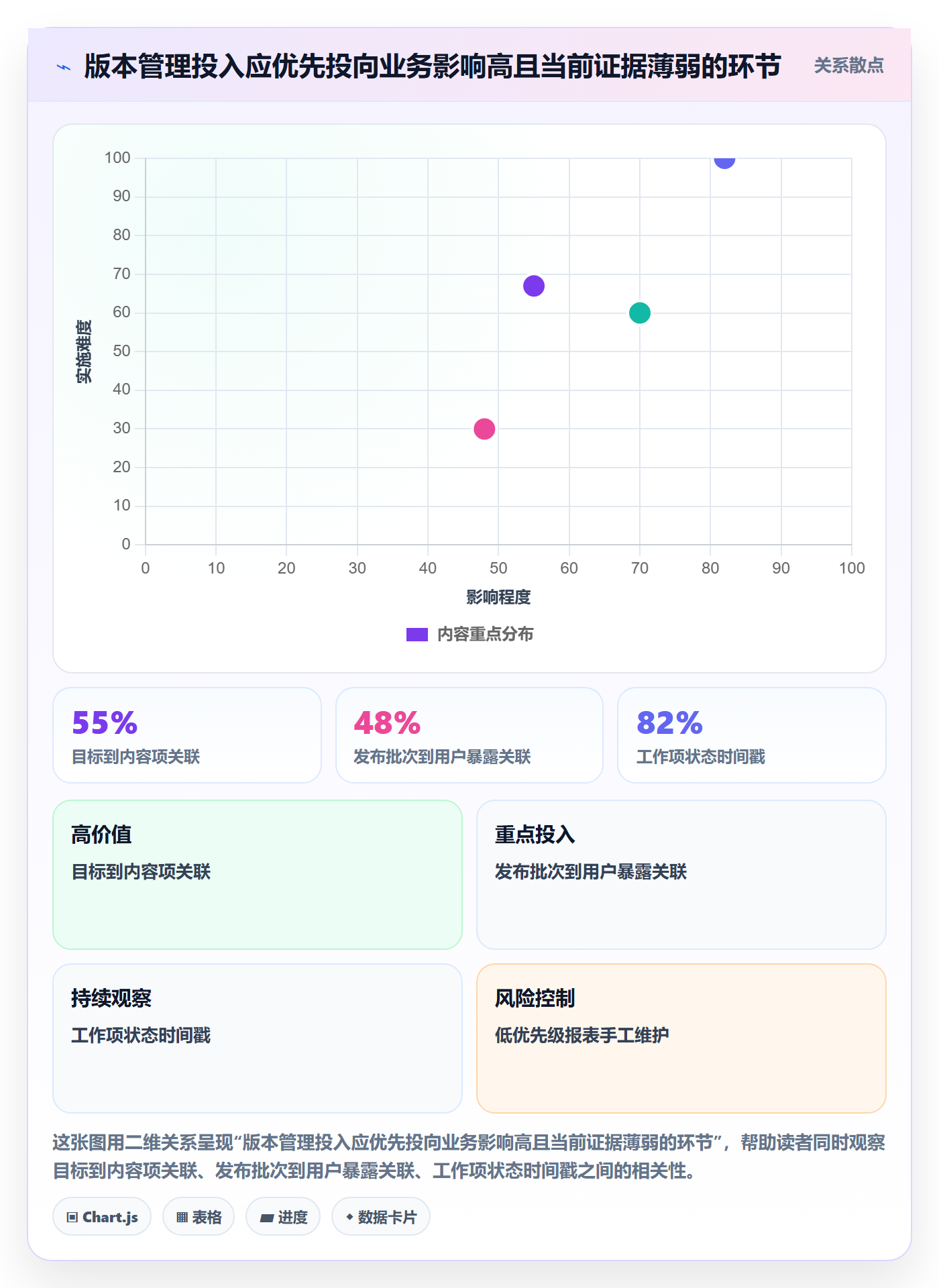Click the 影响程度 x-axis title
The height and width of the screenshot is (1288, 939).
click(498, 597)
